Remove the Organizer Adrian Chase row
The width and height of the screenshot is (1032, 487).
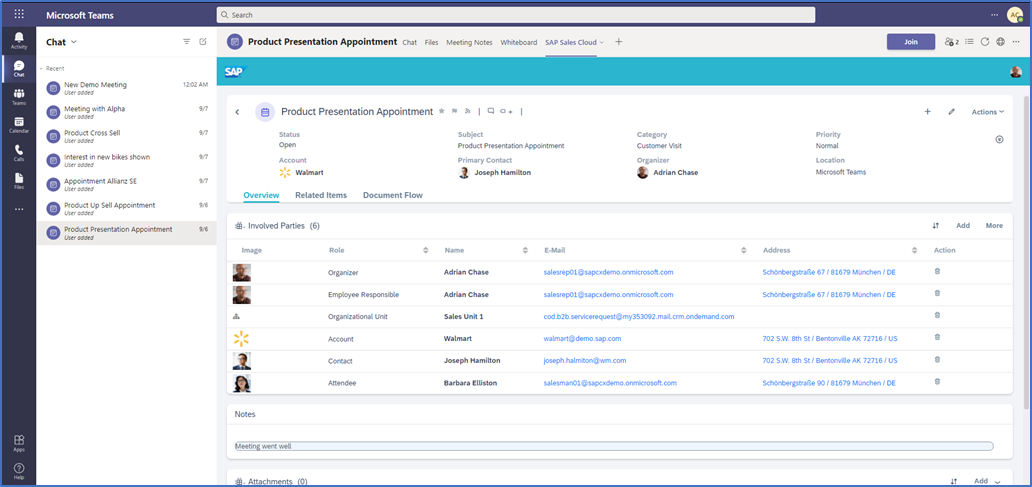coord(937,271)
